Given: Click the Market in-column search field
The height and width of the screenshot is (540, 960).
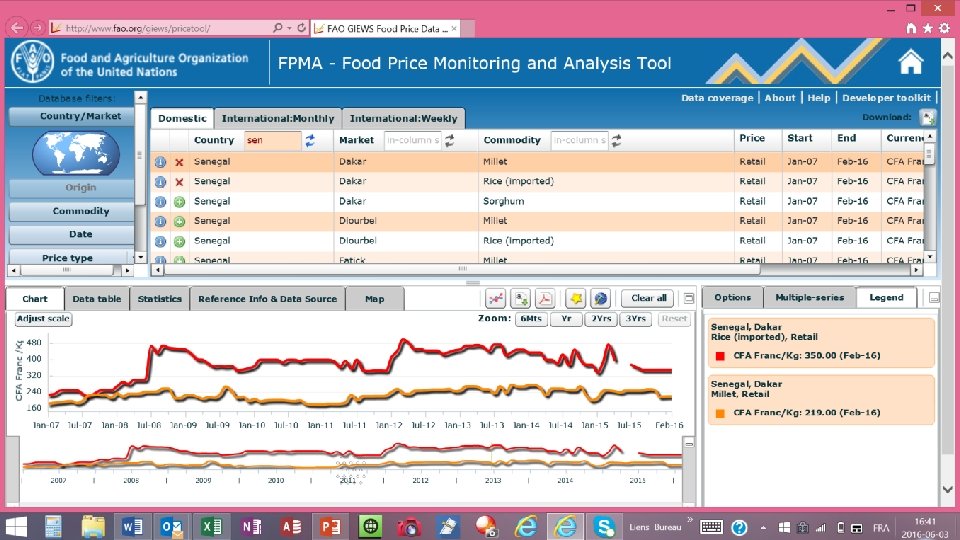Looking at the screenshot, I should pyautogui.click(x=412, y=140).
